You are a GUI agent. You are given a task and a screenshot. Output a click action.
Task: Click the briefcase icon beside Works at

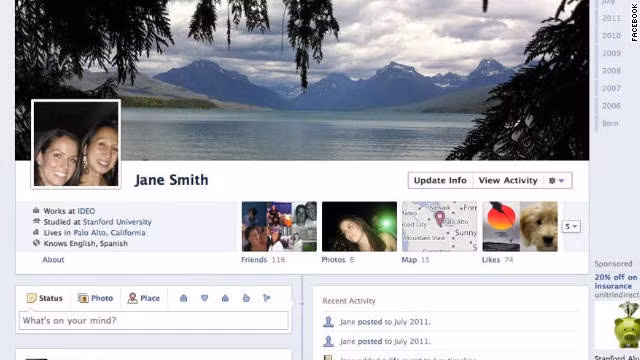(x=36, y=211)
